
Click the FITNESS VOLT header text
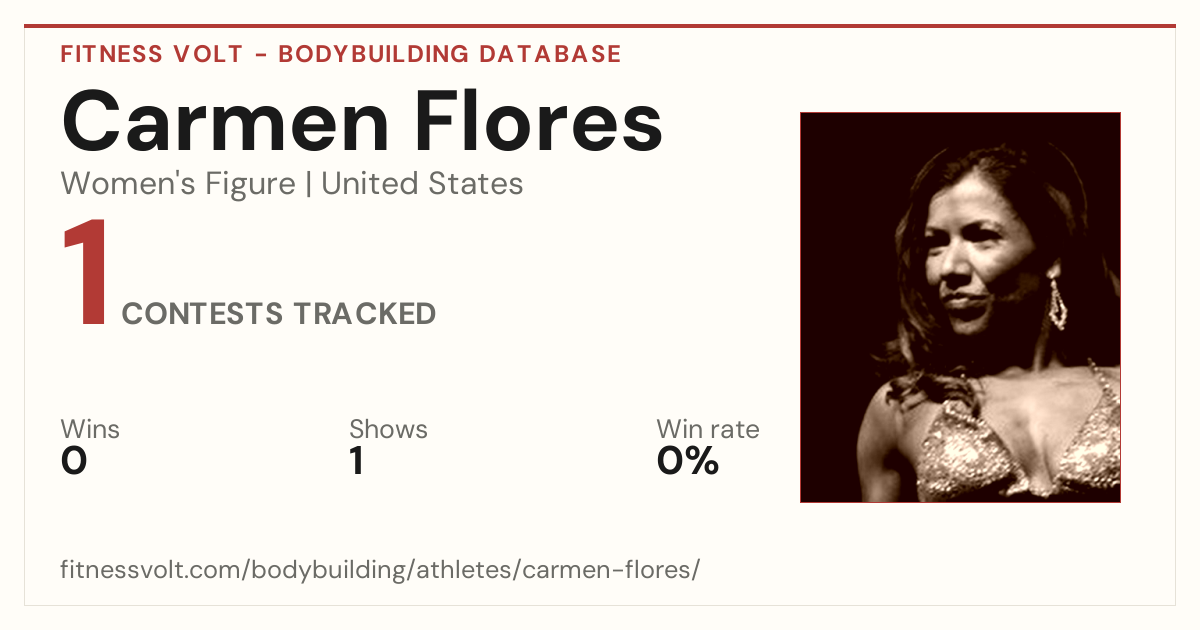click(152, 54)
